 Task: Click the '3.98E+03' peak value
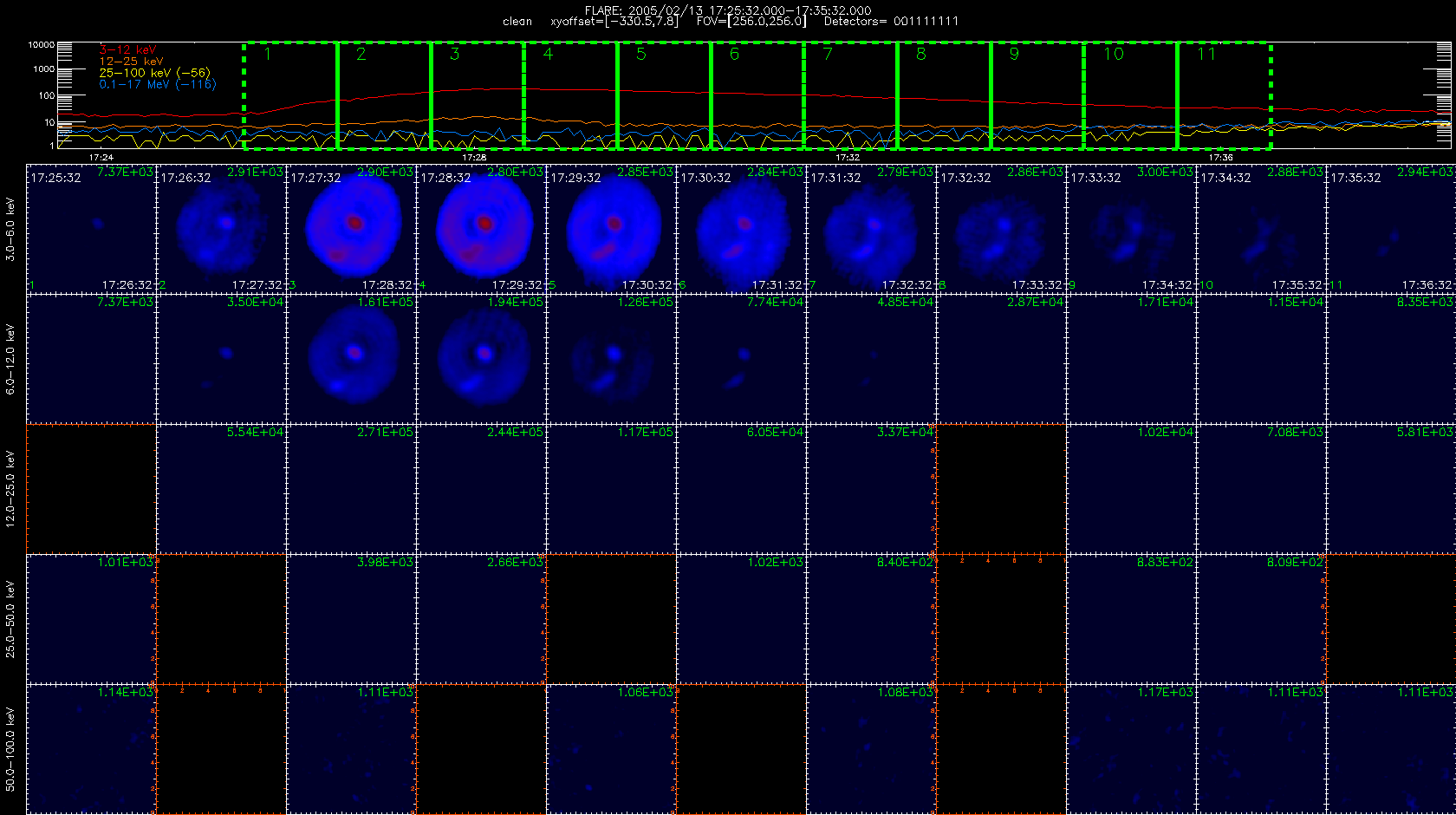coord(385,563)
